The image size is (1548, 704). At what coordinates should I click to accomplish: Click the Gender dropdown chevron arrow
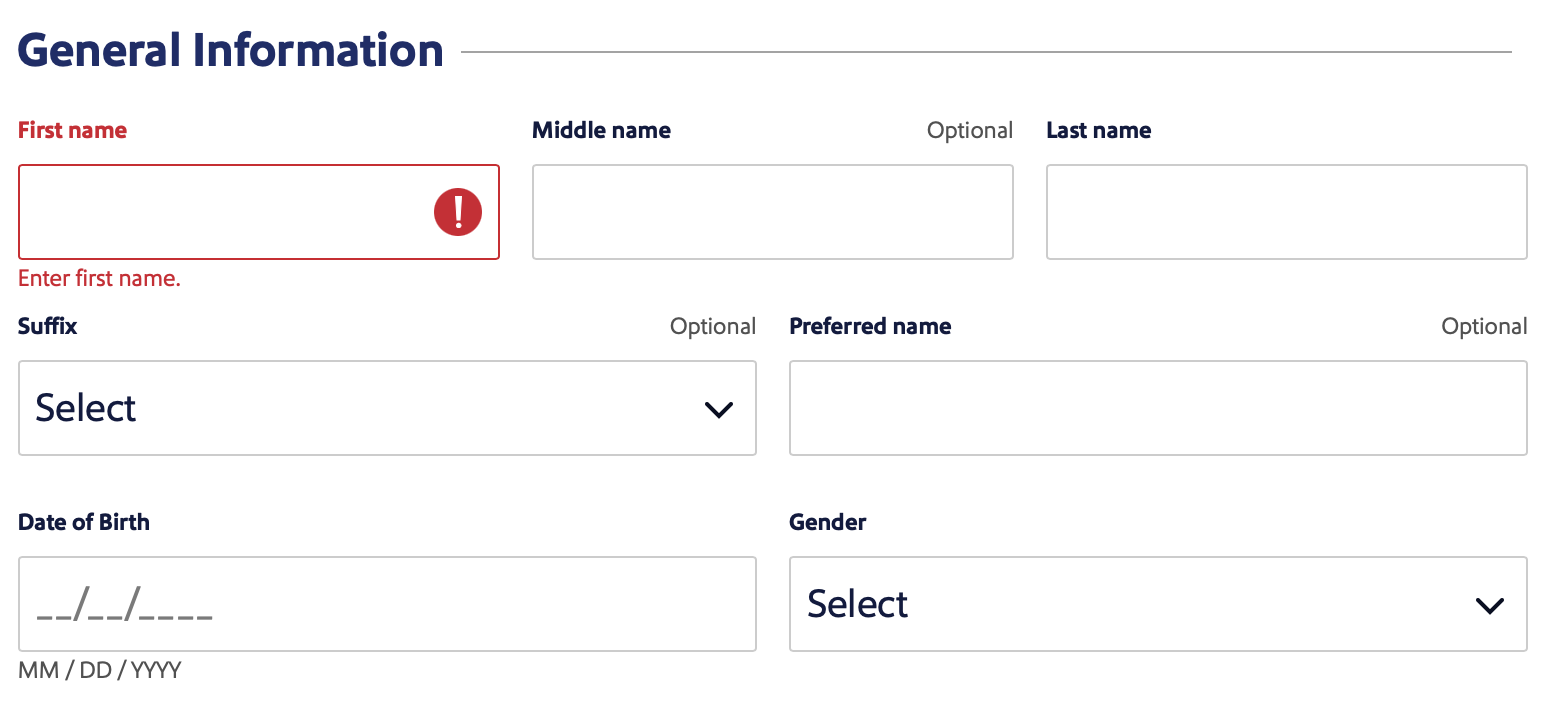1490,605
